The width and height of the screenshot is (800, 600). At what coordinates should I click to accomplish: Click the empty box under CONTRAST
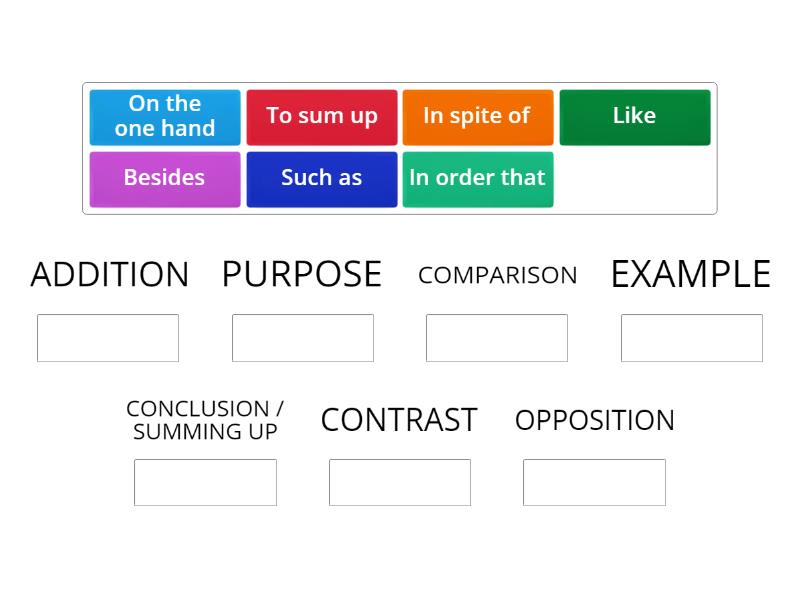point(399,482)
